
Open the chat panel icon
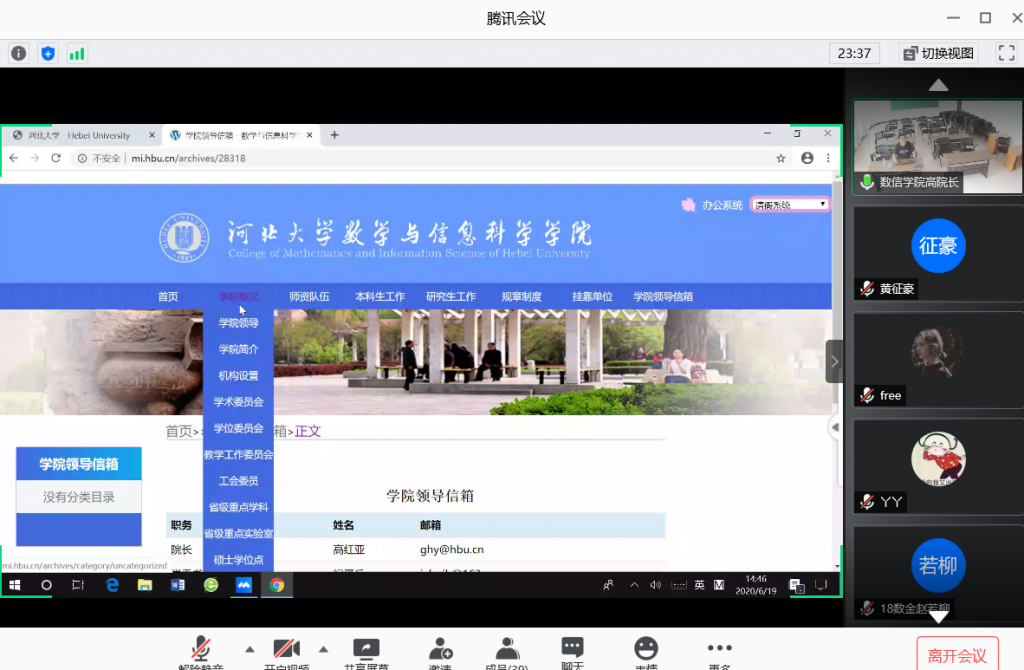point(572,648)
